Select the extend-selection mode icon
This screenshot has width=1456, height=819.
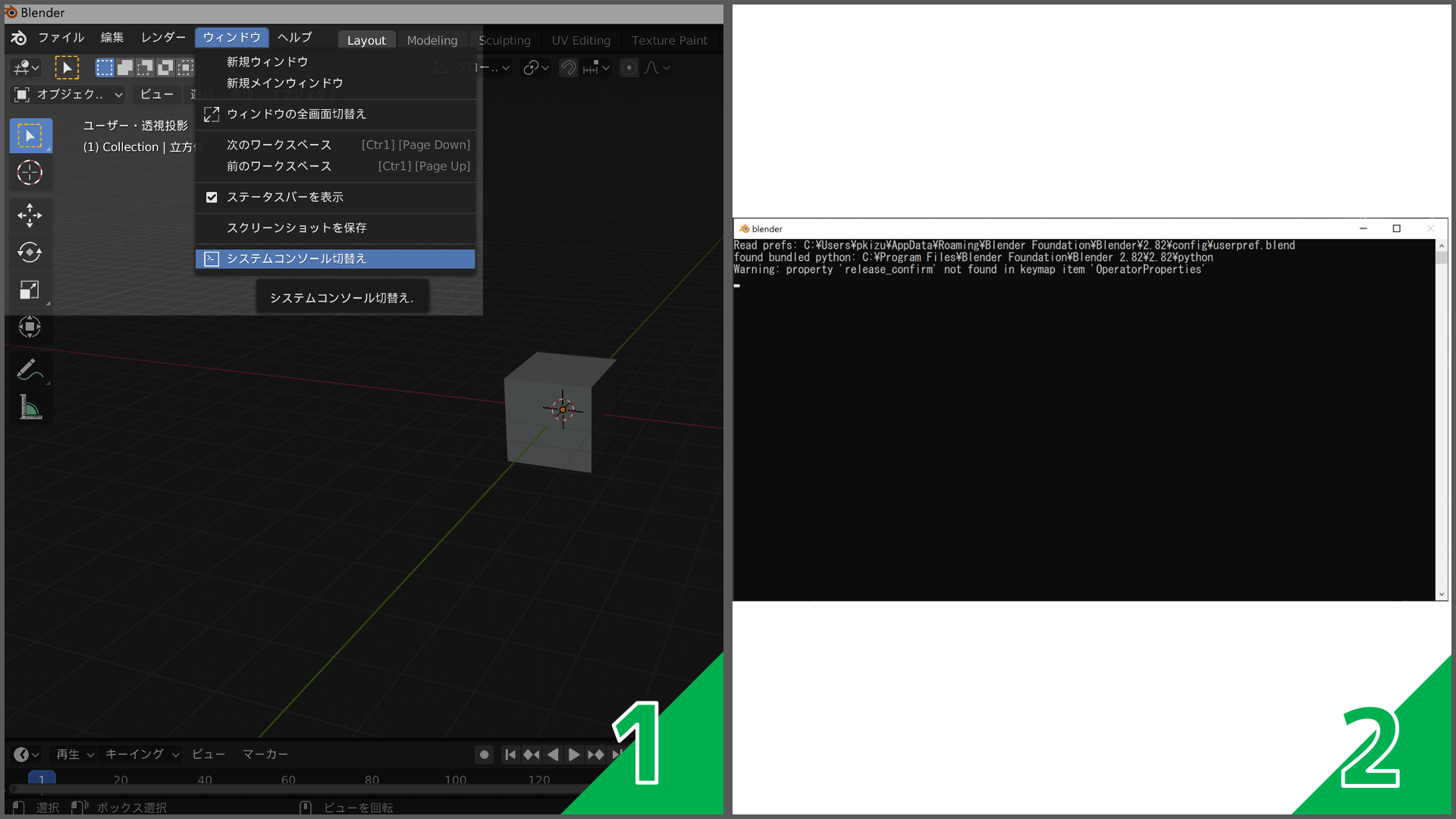125,67
